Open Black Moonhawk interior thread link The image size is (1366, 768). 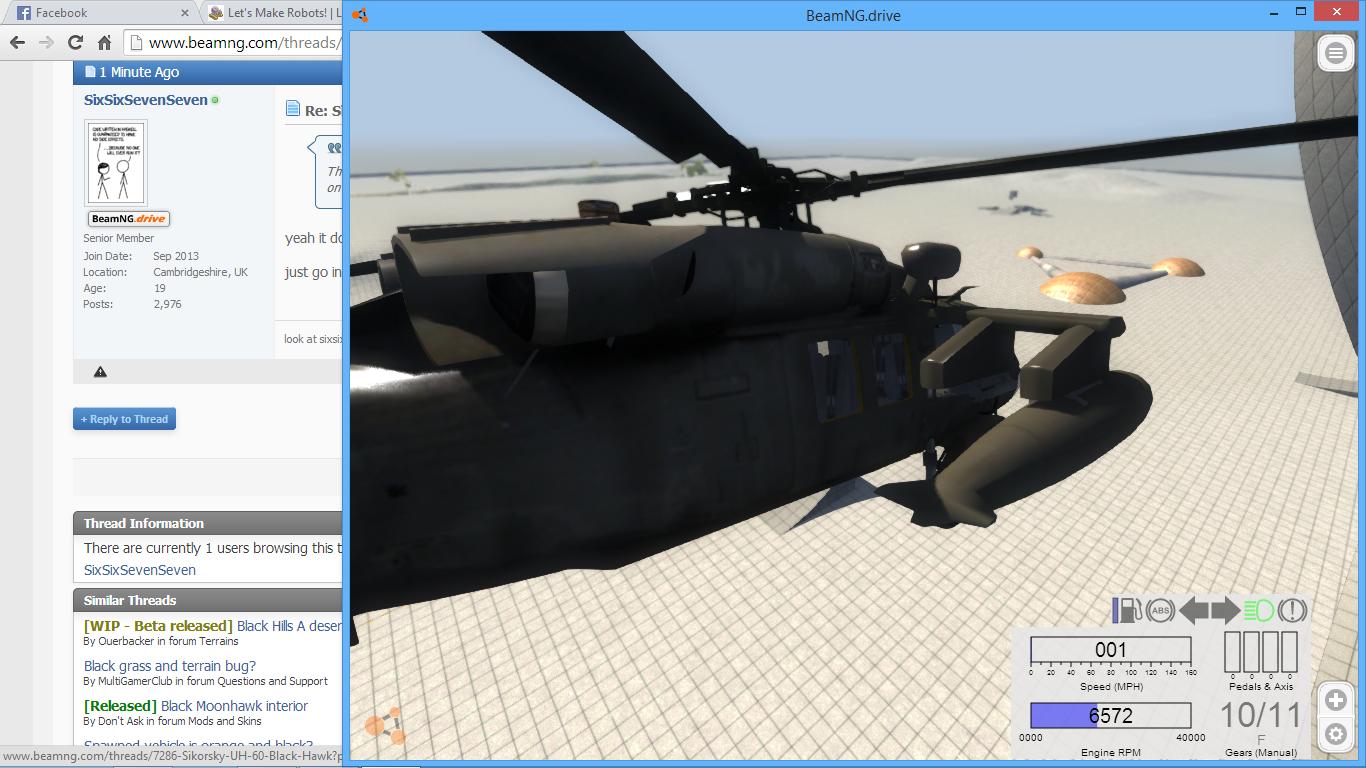point(234,706)
